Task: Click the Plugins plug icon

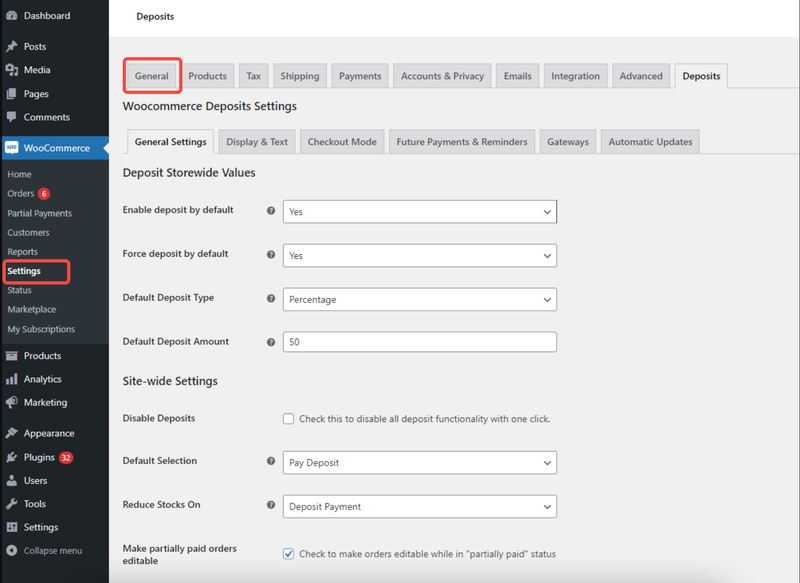Action: (12, 458)
